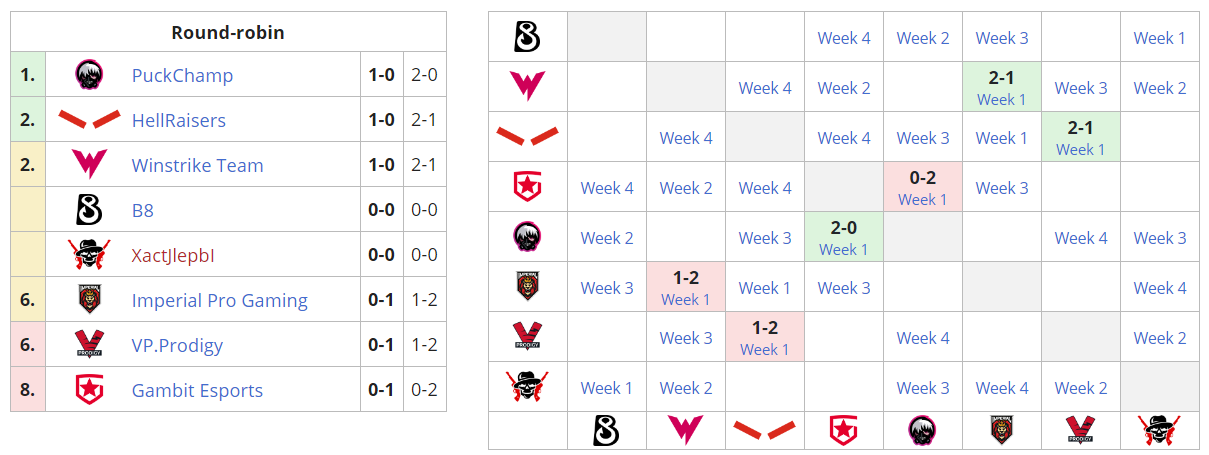Click the Imperial Pro Gaming logo in the standings

pos(89,300)
